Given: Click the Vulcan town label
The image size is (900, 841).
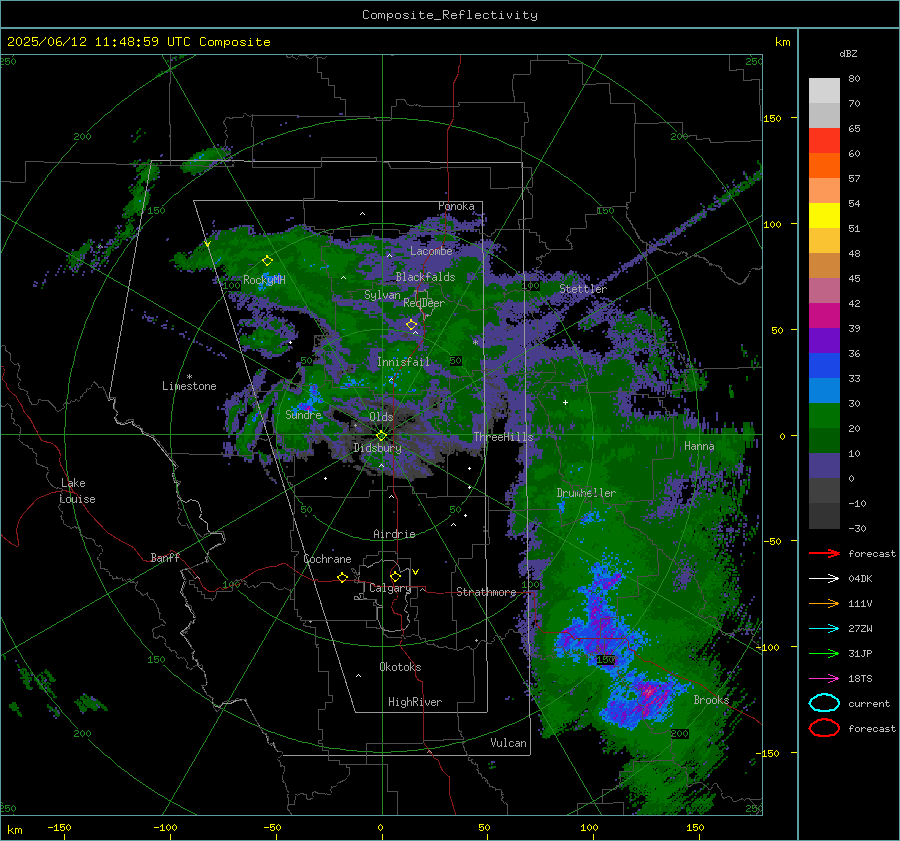Looking at the screenshot, I should coord(509,743).
